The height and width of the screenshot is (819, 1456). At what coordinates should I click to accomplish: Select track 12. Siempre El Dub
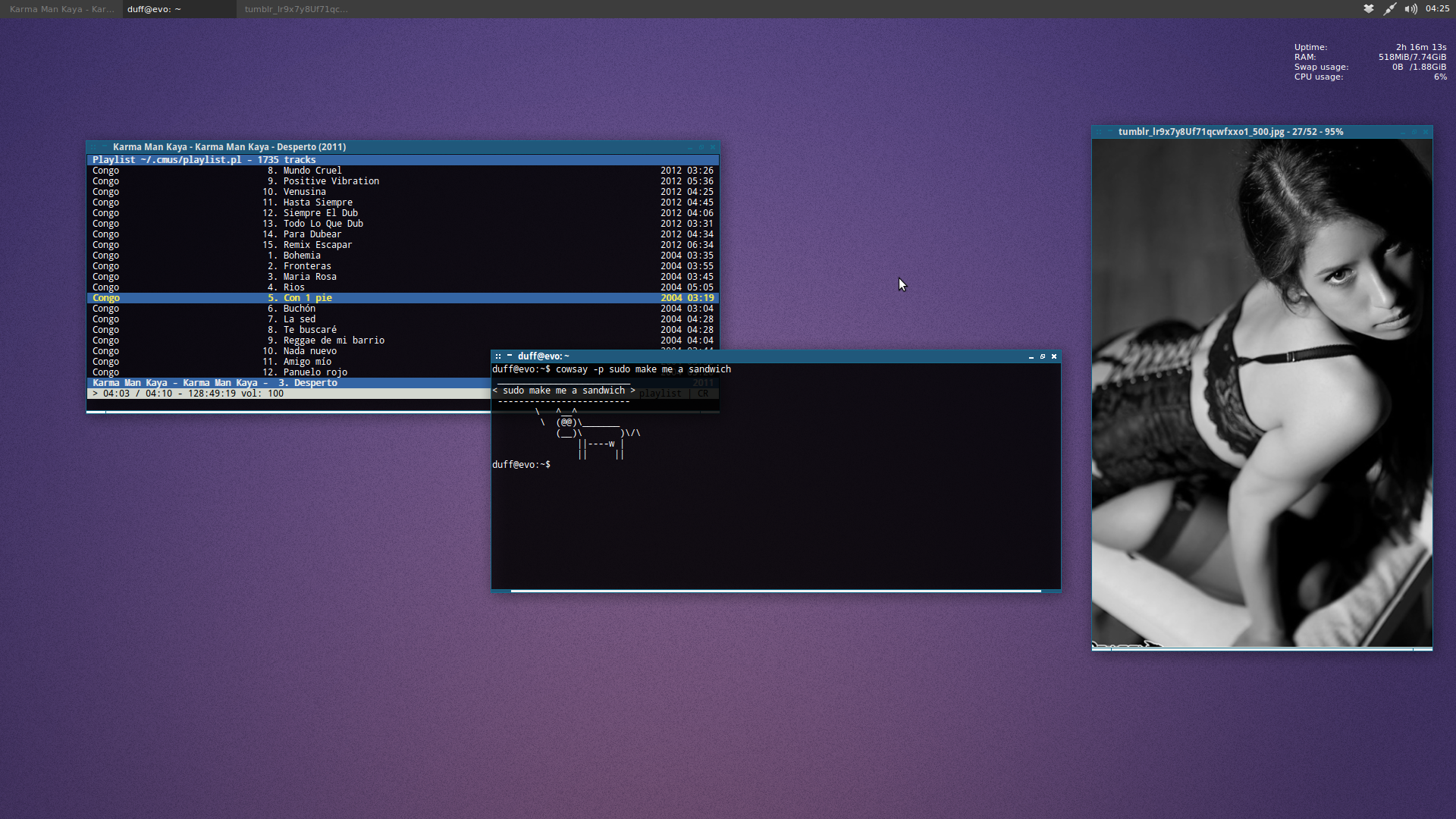[403, 213]
